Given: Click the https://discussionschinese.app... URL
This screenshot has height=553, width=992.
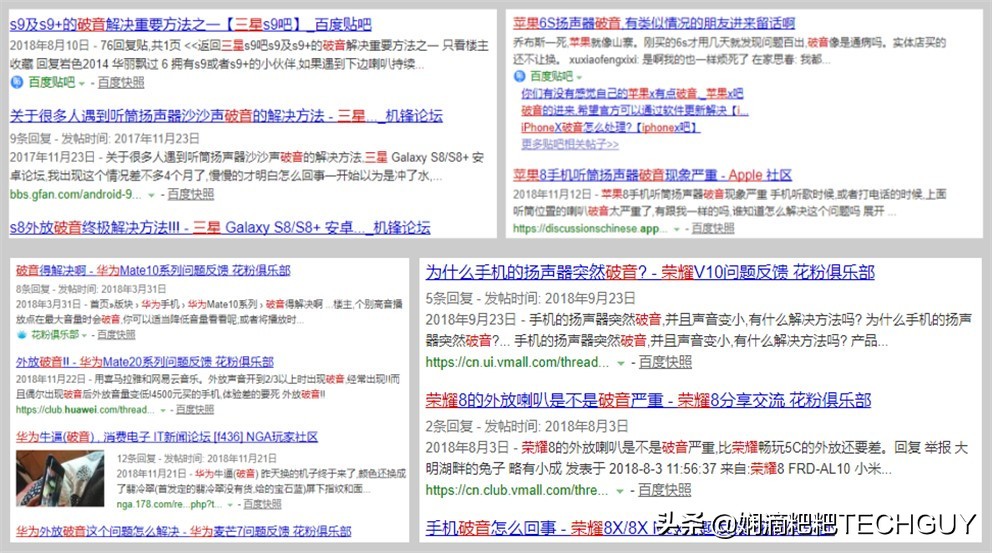Looking at the screenshot, I should coord(590,229).
